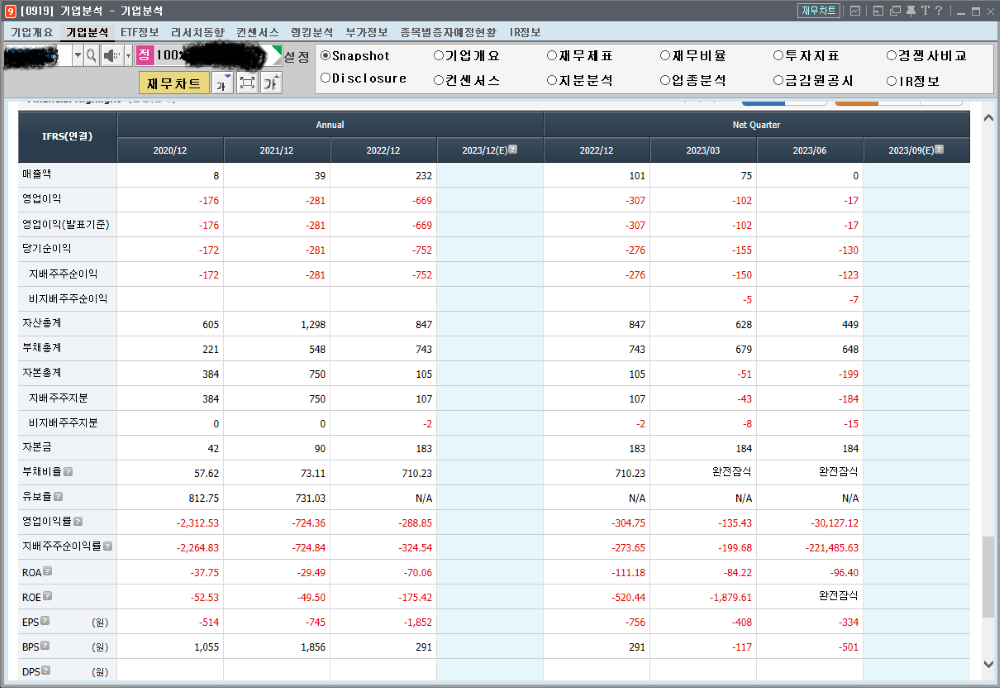Click help icon next to DPS
Viewport: 1000px width, 688px height.
tap(45, 670)
